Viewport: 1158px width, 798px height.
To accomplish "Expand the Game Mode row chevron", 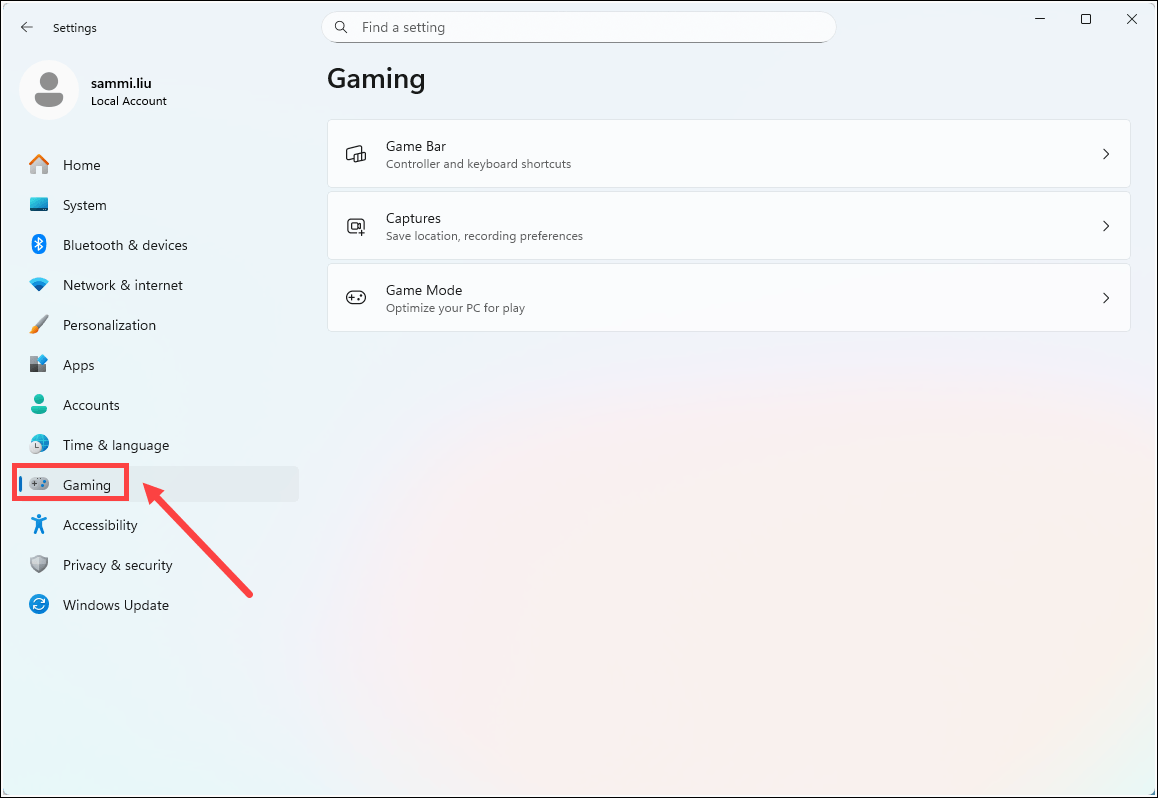I will [1105, 298].
